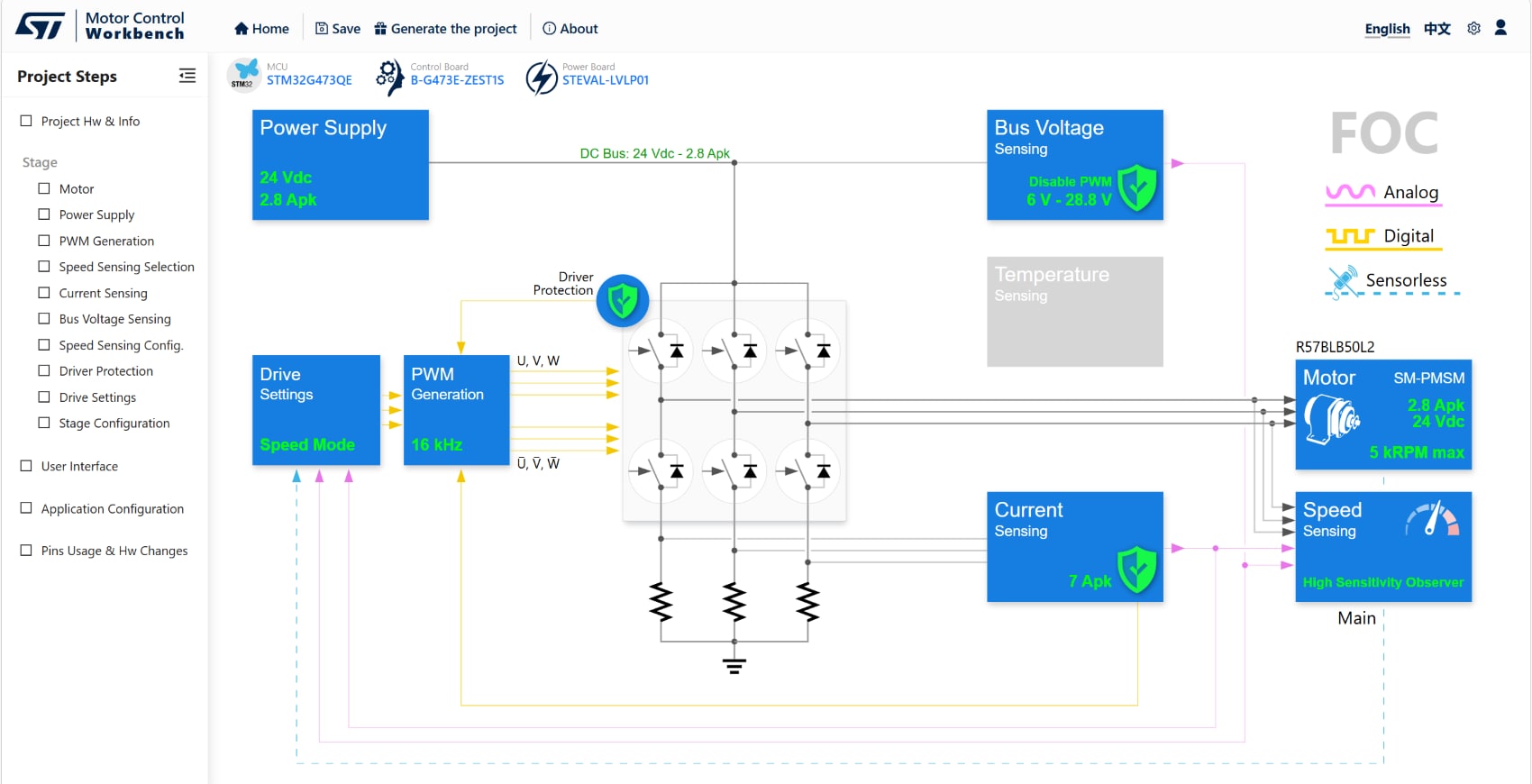
Task: Click the U, V, W label
Action: (538, 360)
